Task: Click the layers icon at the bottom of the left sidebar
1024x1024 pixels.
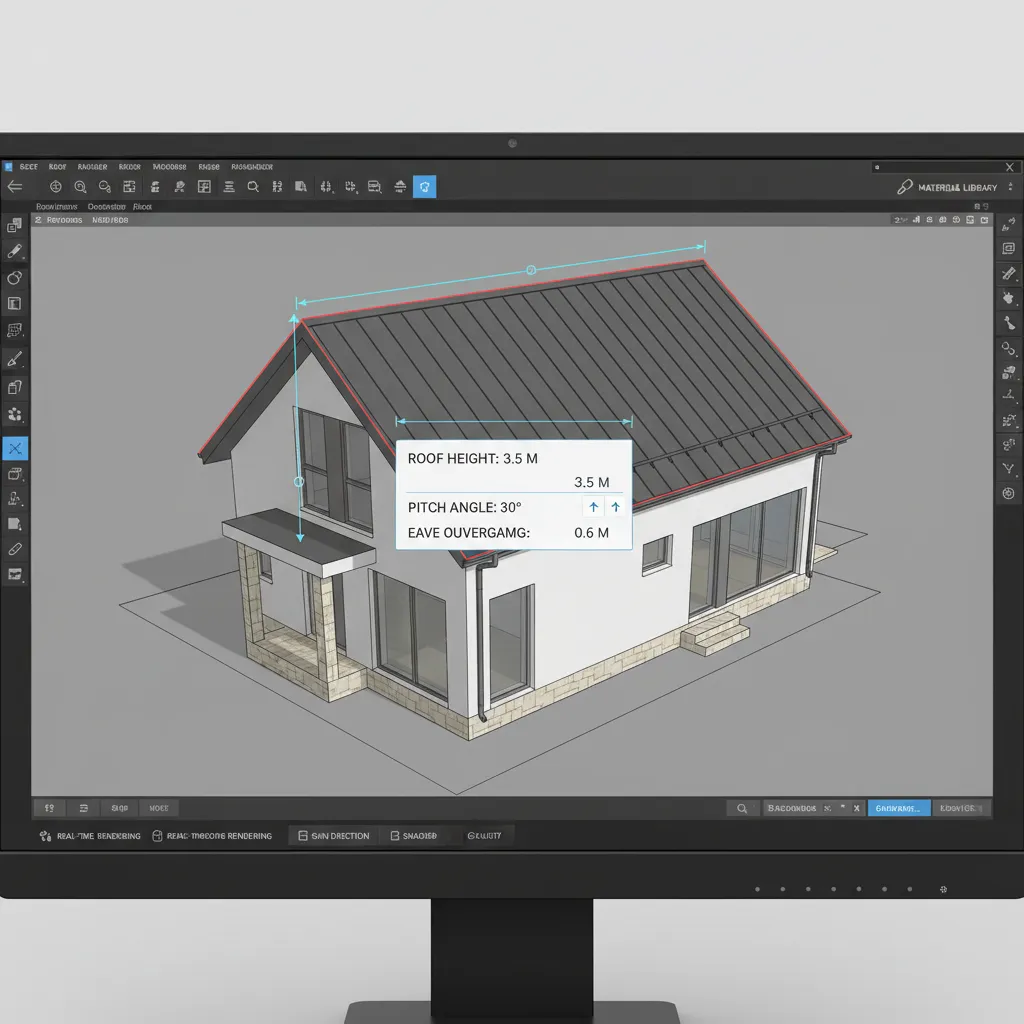Action: pos(15,574)
